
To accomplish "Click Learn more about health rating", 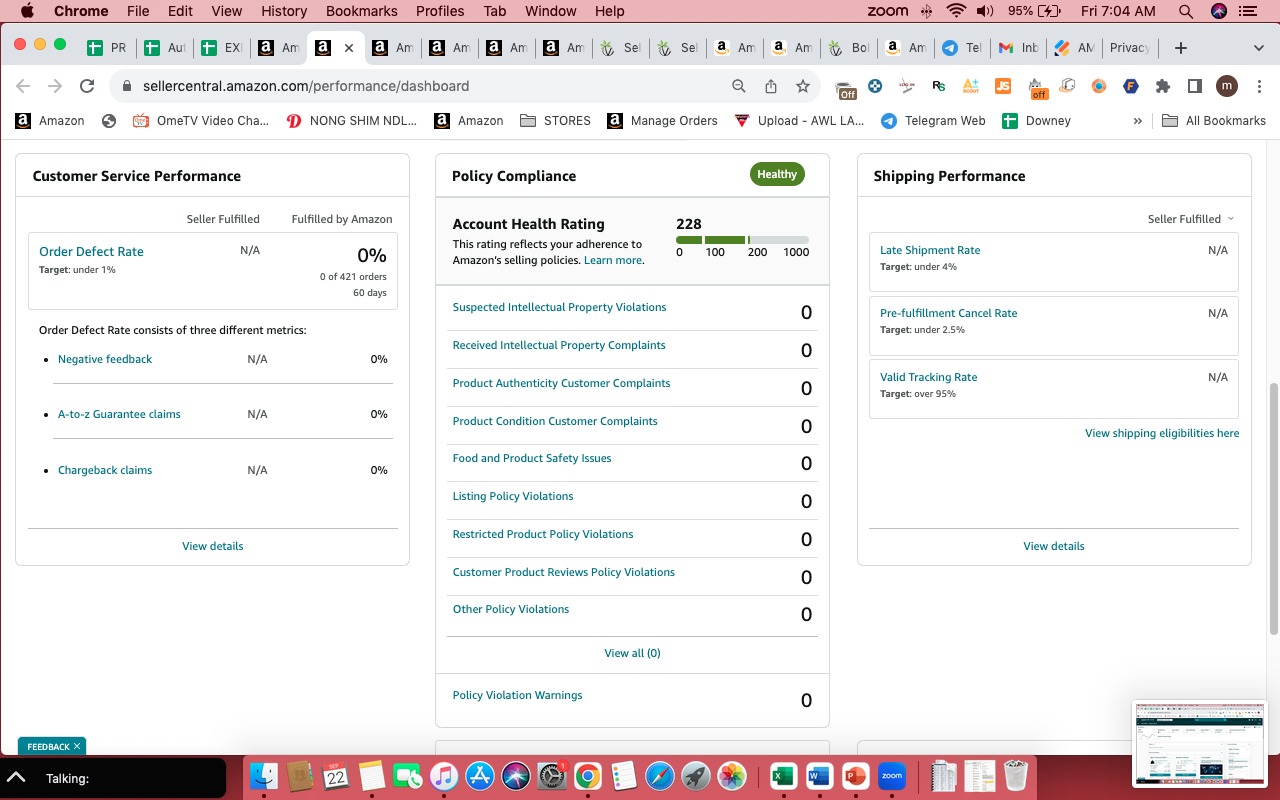I will [612, 260].
